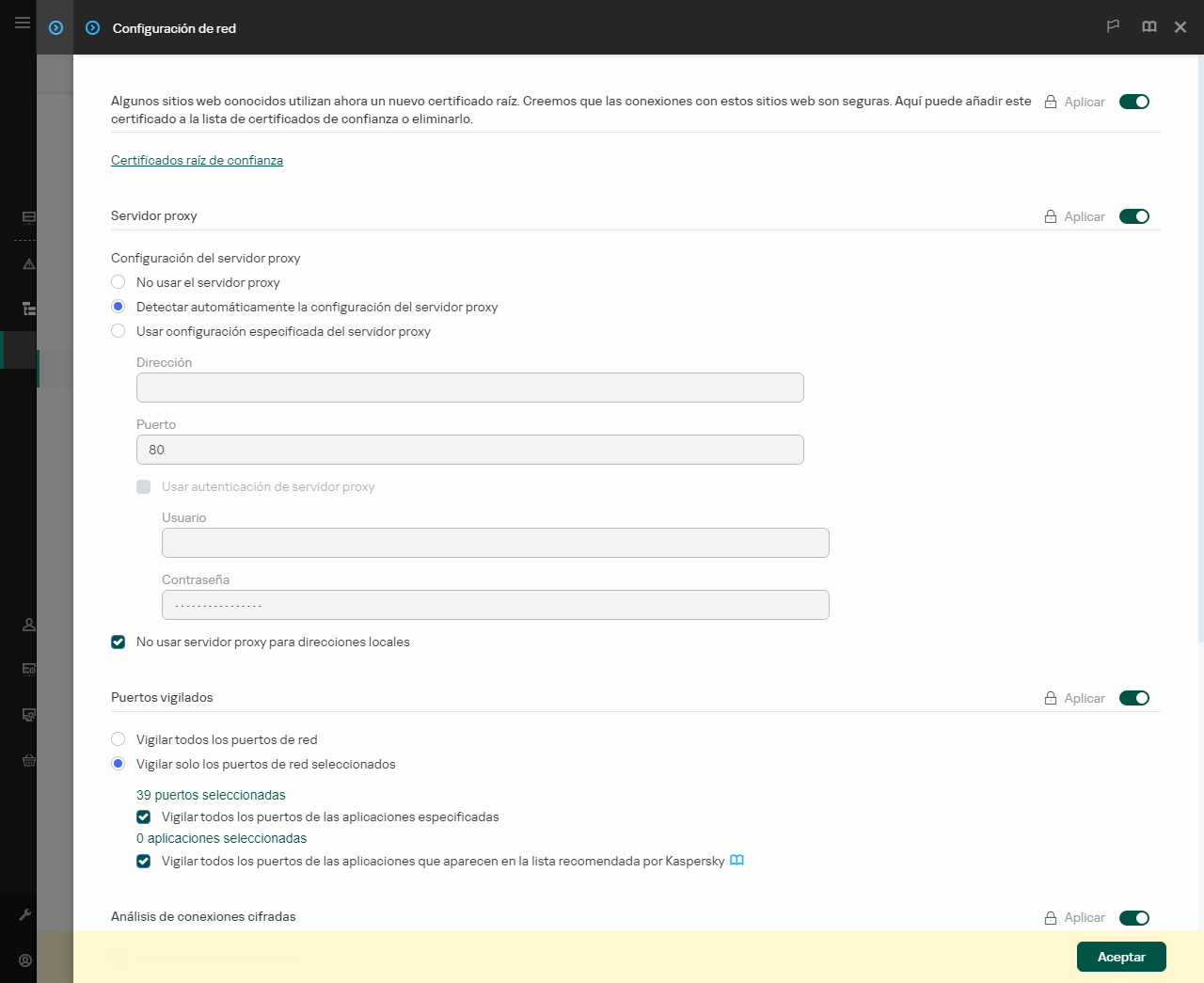Open the 'Certificados raíz de confianza' link

click(197, 160)
